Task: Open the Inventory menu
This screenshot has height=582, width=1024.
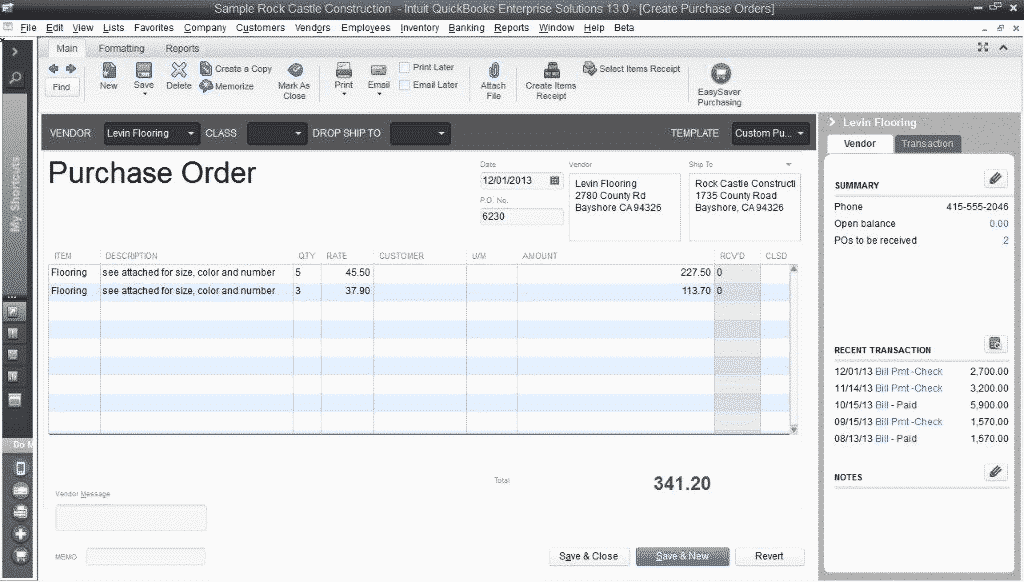Action: click(x=419, y=27)
